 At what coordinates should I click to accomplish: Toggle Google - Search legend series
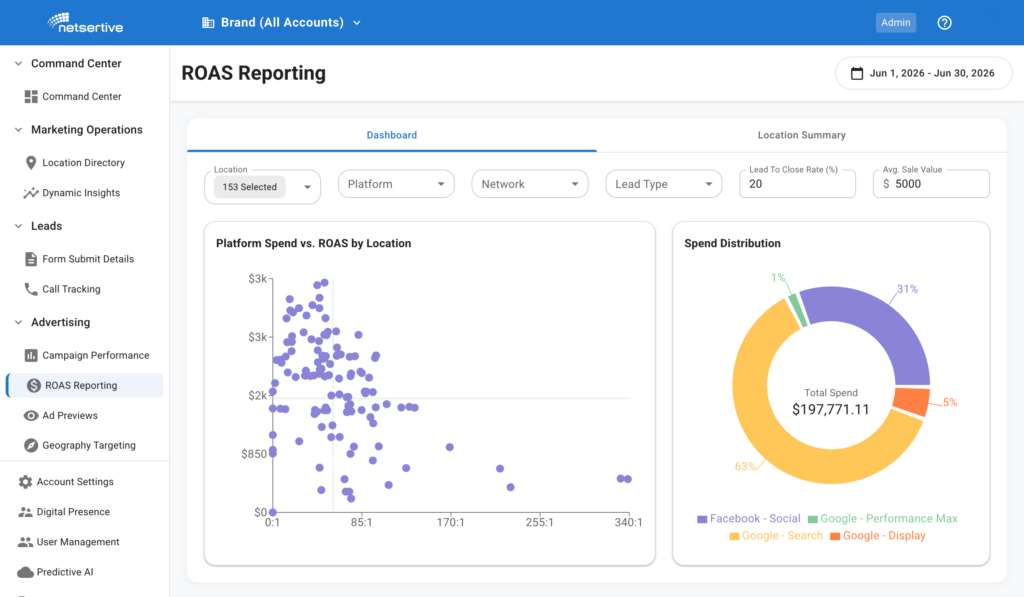776,536
